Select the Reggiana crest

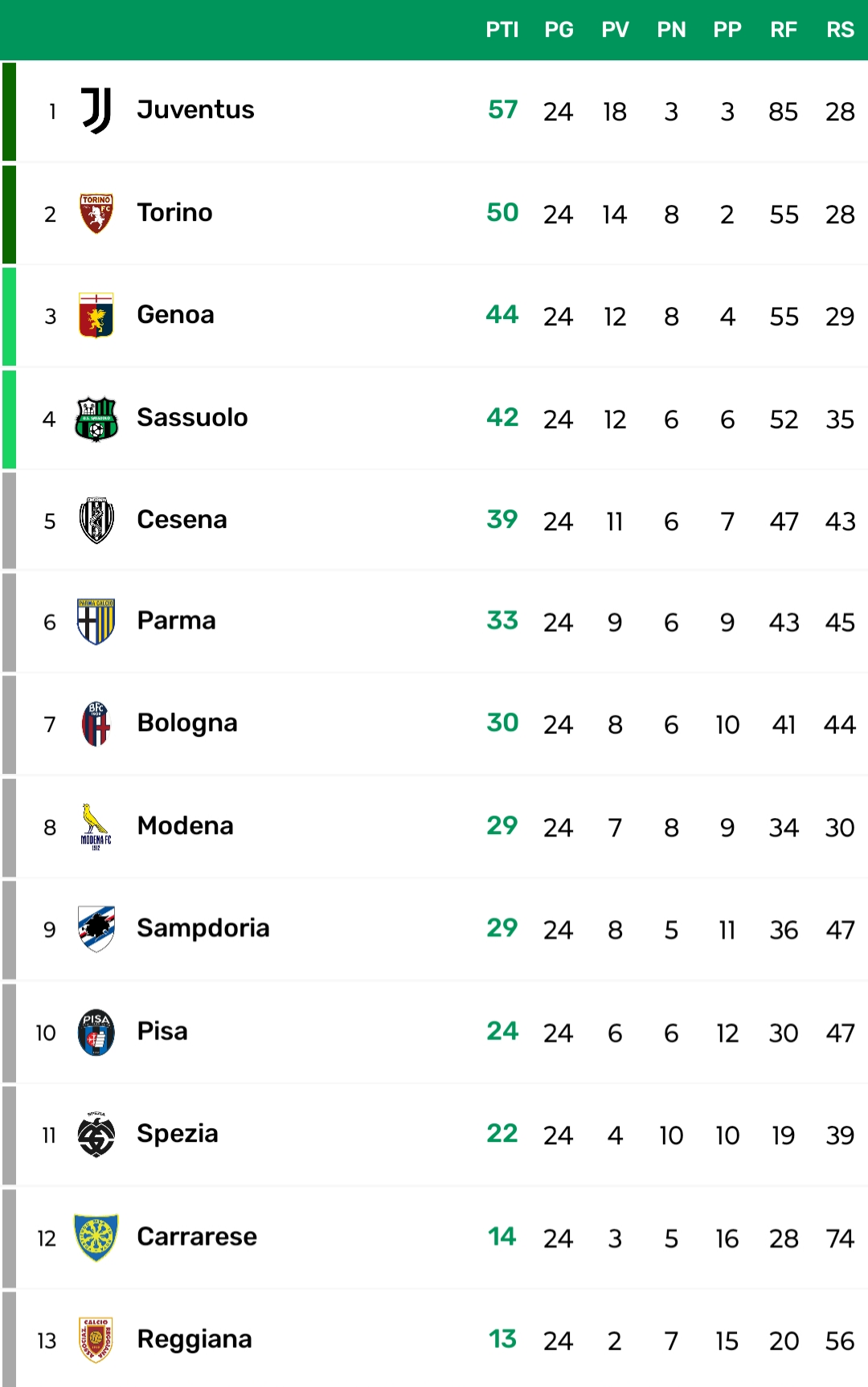click(96, 1340)
